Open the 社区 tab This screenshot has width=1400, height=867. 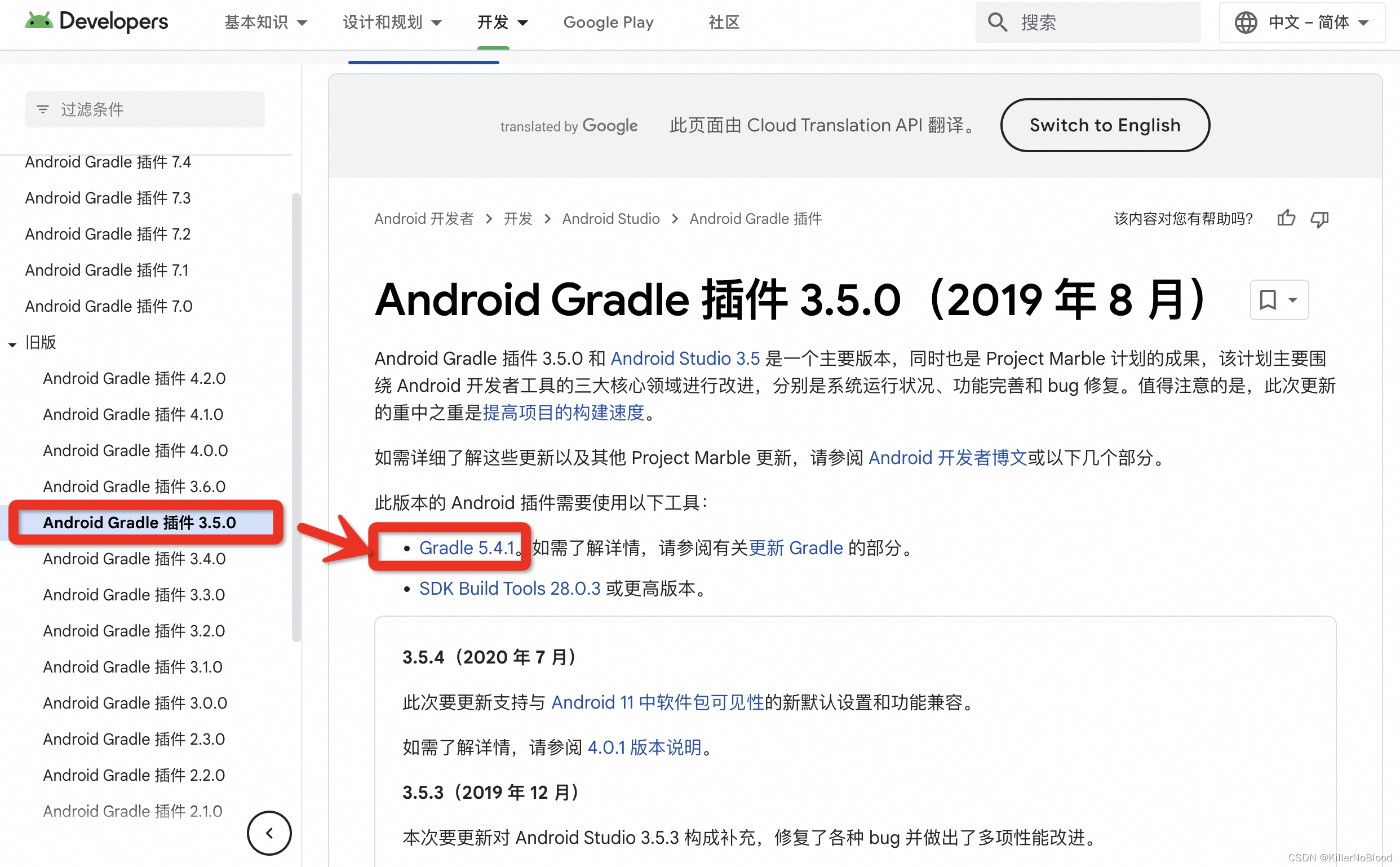coord(724,23)
